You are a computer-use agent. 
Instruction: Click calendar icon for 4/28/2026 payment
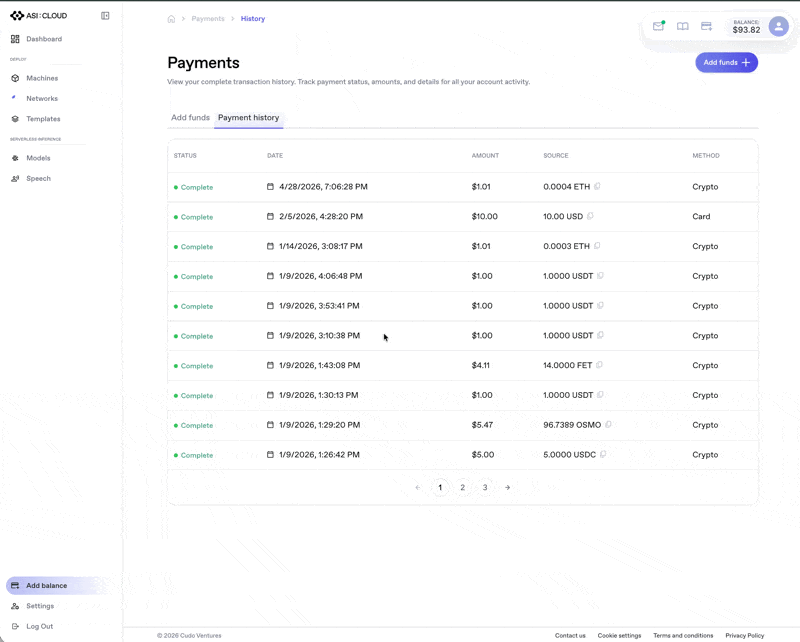pos(270,187)
